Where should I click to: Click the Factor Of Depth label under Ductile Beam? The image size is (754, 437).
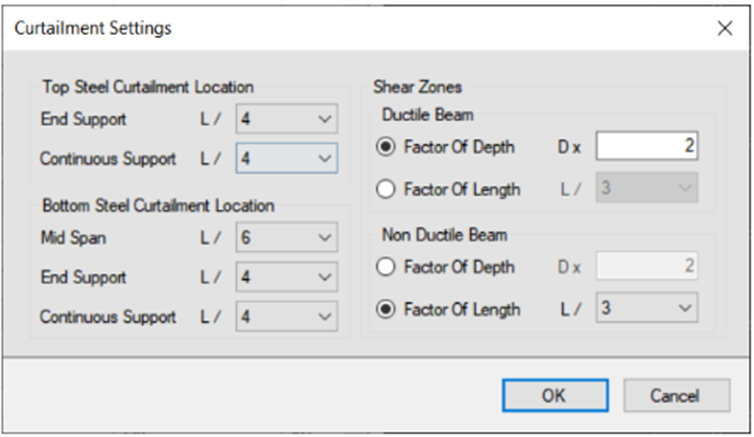click(x=459, y=147)
